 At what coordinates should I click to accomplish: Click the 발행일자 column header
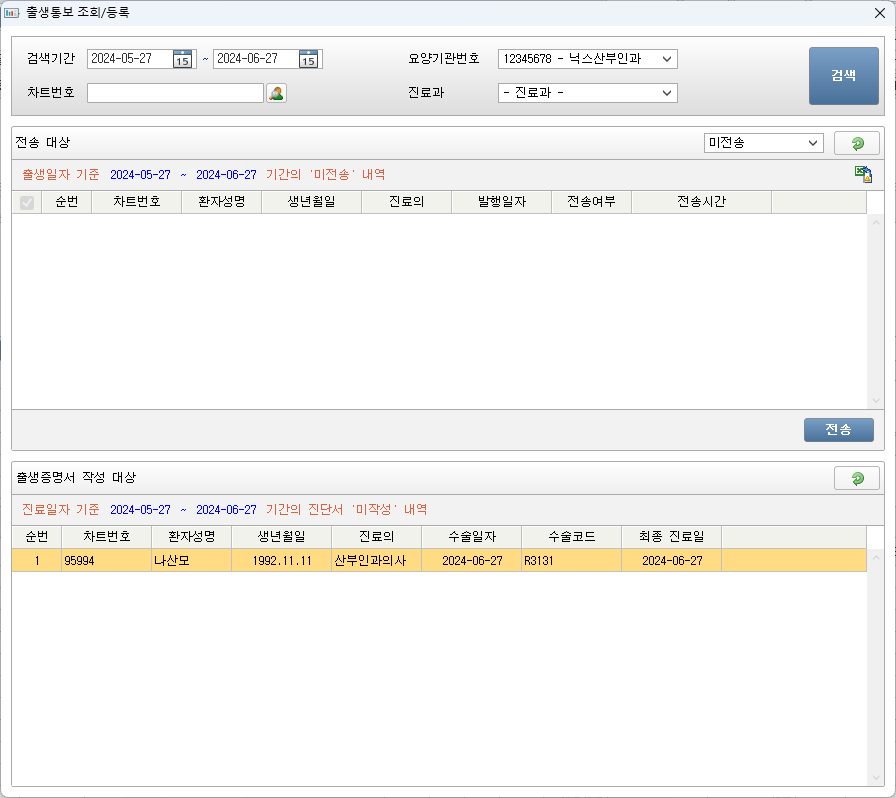pos(501,202)
